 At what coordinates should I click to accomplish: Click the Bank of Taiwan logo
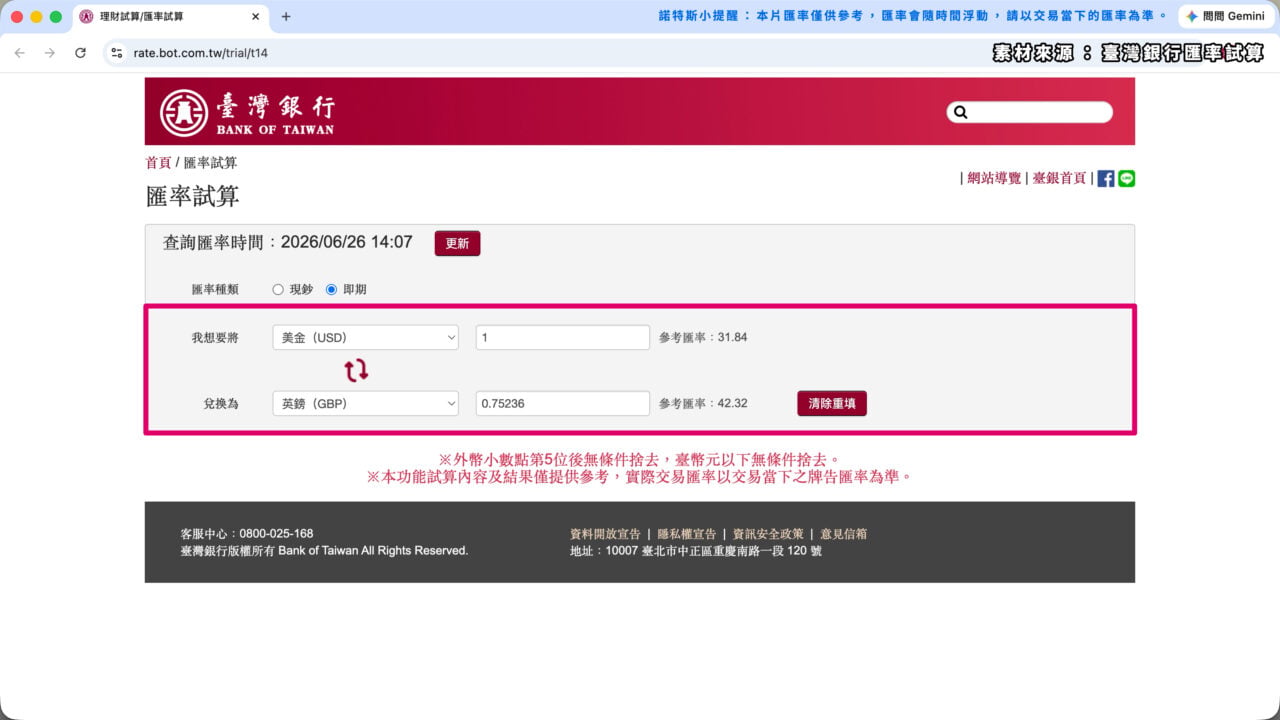click(x=248, y=112)
